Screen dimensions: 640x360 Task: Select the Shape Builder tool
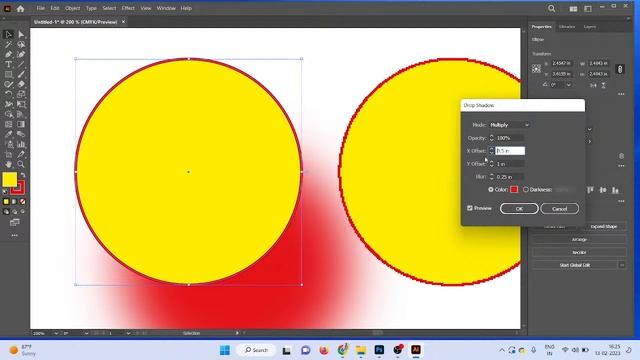8,114
